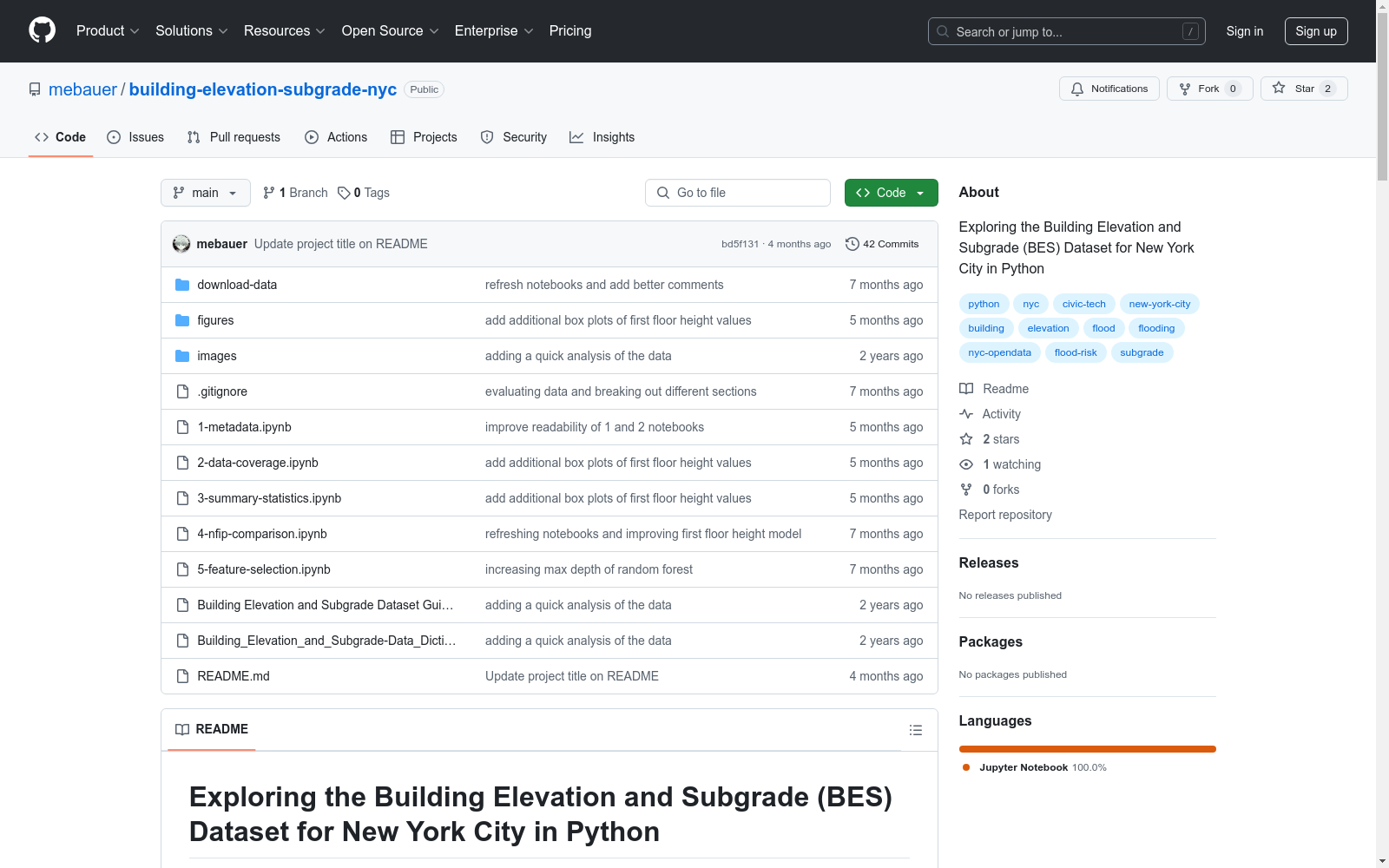Expand the Resources menu

[x=285, y=31]
